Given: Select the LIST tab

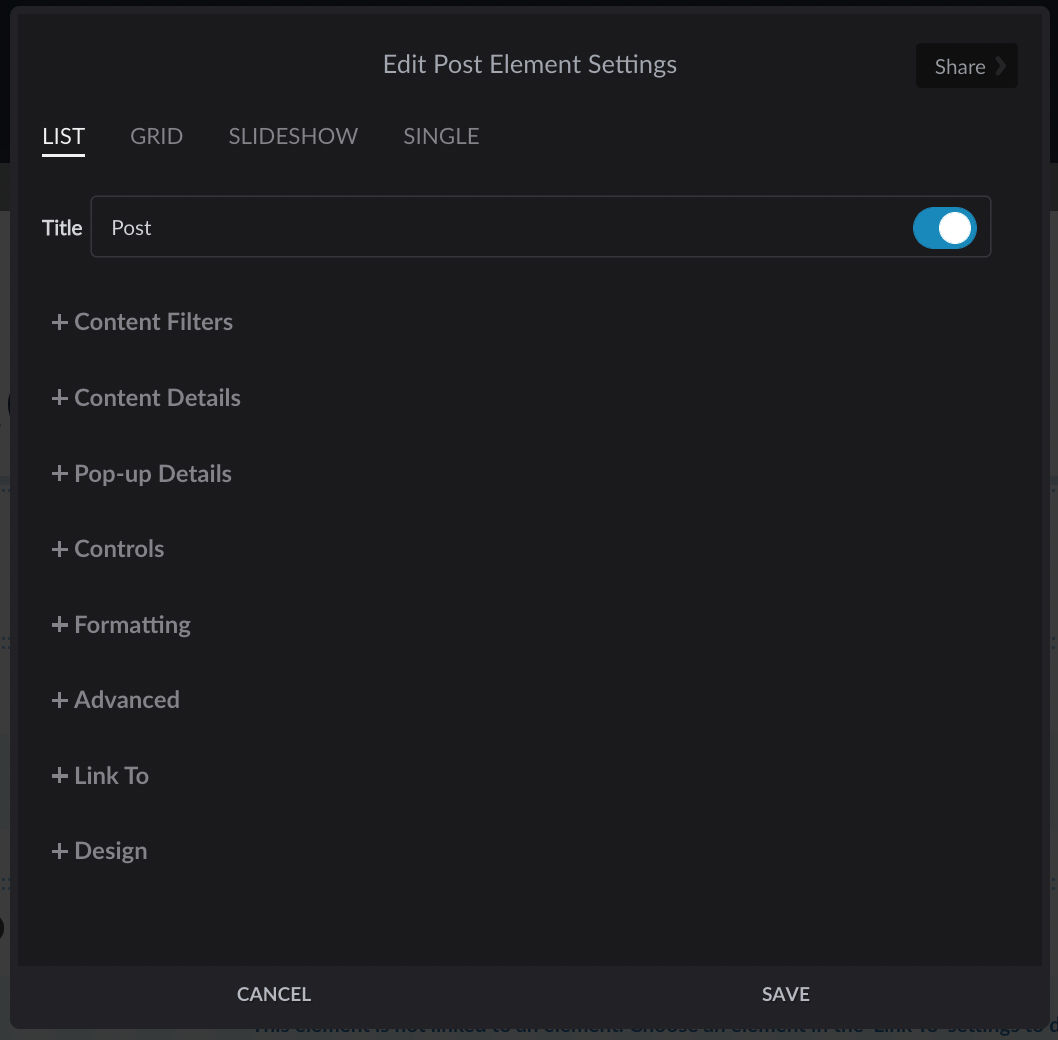Looking at the screenshot, I should pyautogui.click(x=63, y=136).
